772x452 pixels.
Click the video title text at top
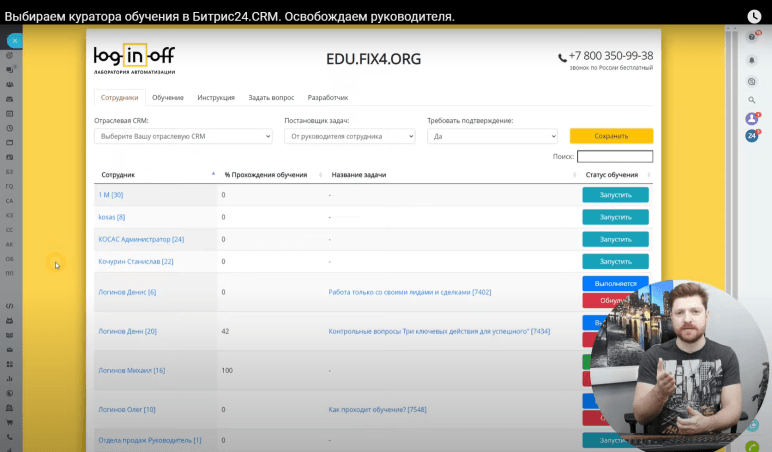[229, 16]
